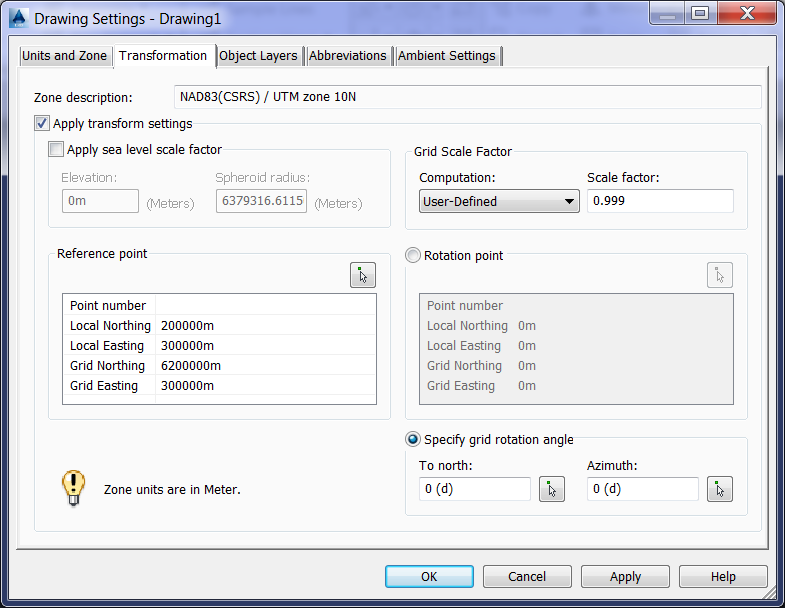The image size is (785, 608).
Task: Click the empty Point number cell in Reference point
Action: [265, 305]
